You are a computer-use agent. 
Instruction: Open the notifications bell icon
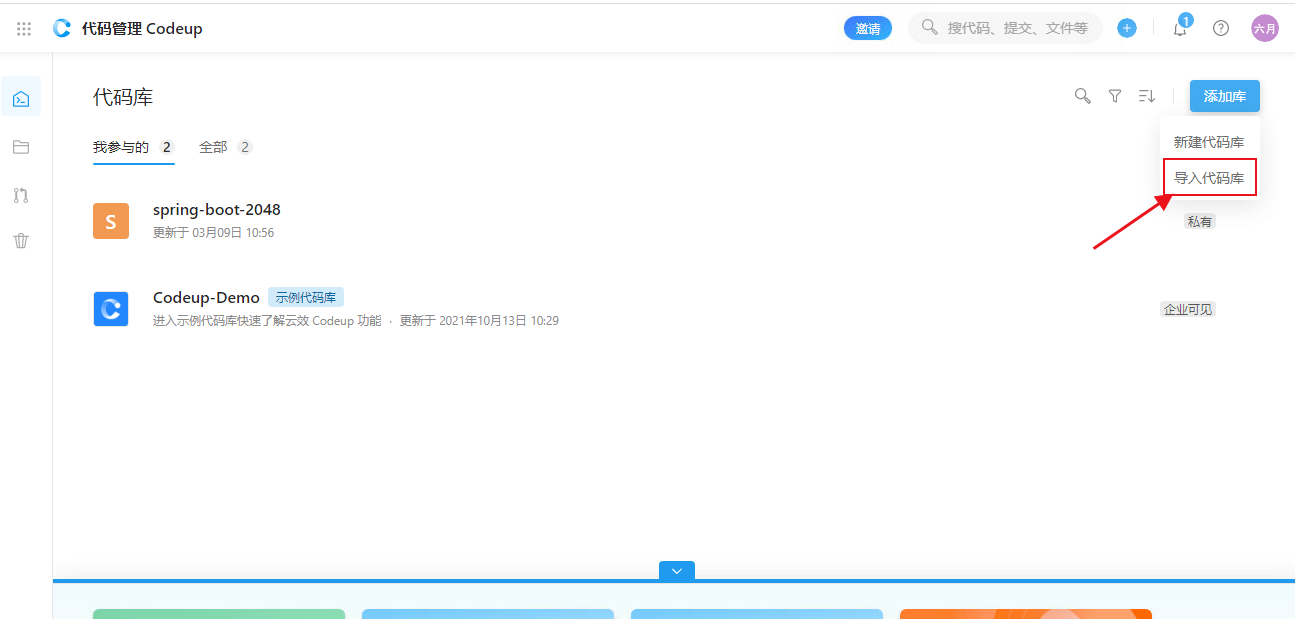tap(1180, 28)
